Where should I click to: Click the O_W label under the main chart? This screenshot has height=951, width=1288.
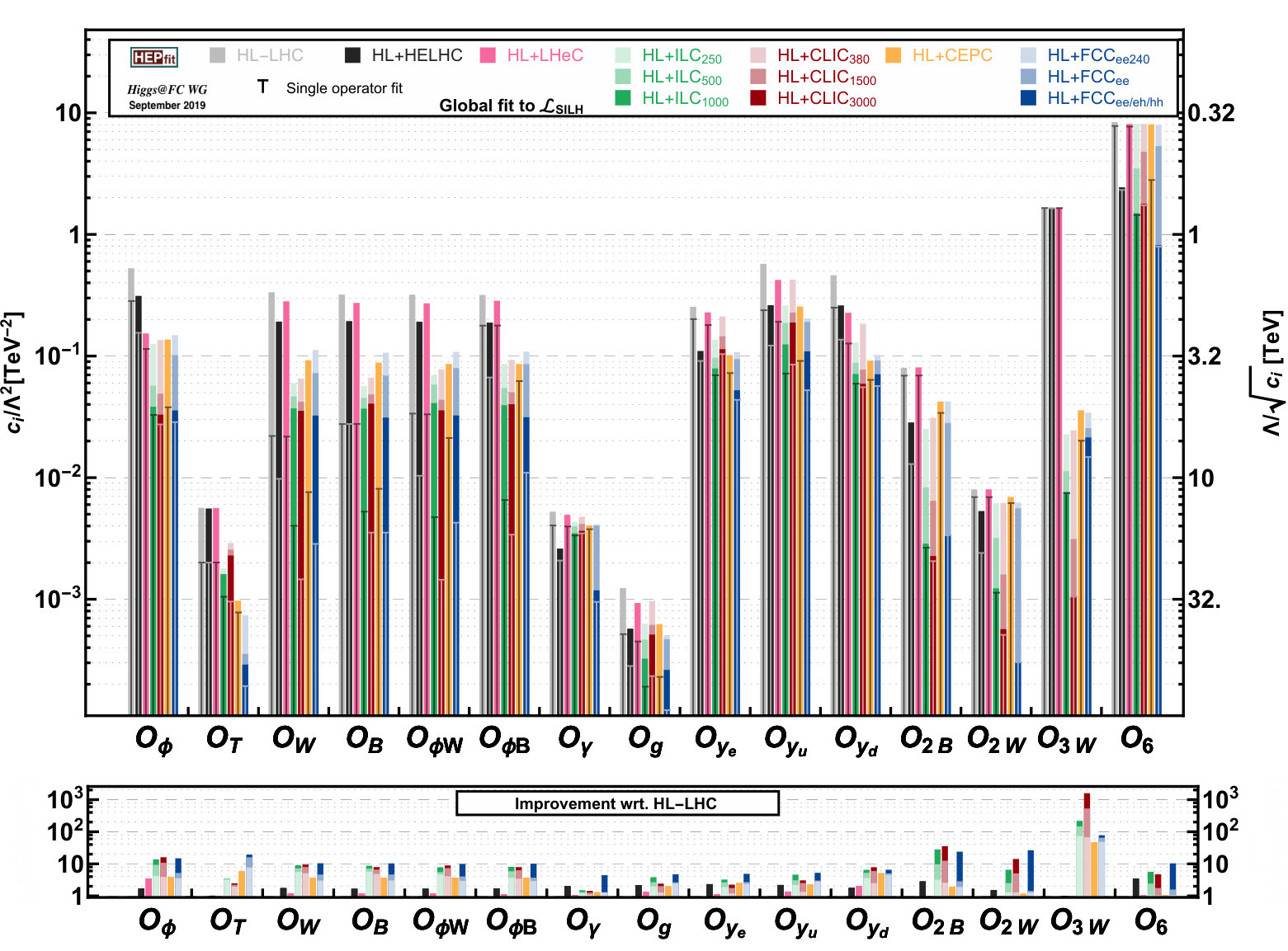click(x=294, y=739)
